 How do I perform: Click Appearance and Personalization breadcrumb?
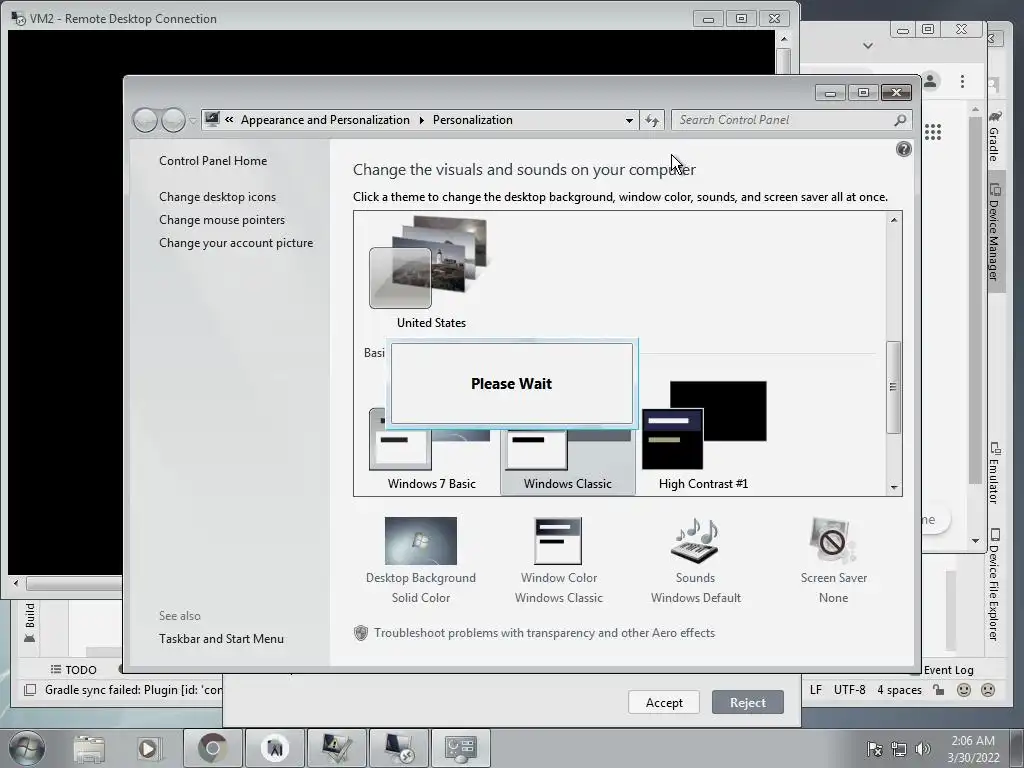click(x=325, y=120)
